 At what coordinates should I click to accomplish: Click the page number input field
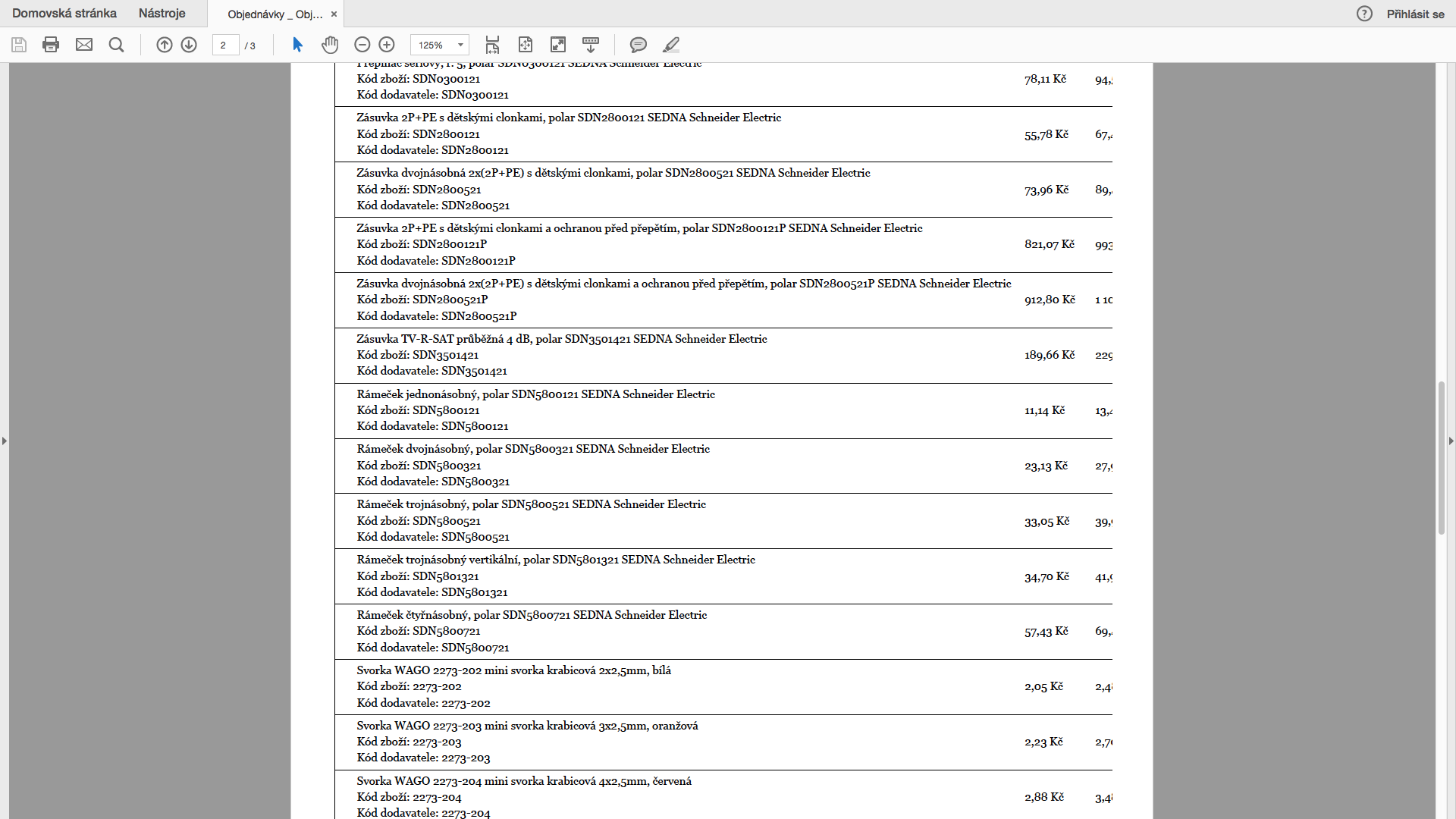[225, 45]
